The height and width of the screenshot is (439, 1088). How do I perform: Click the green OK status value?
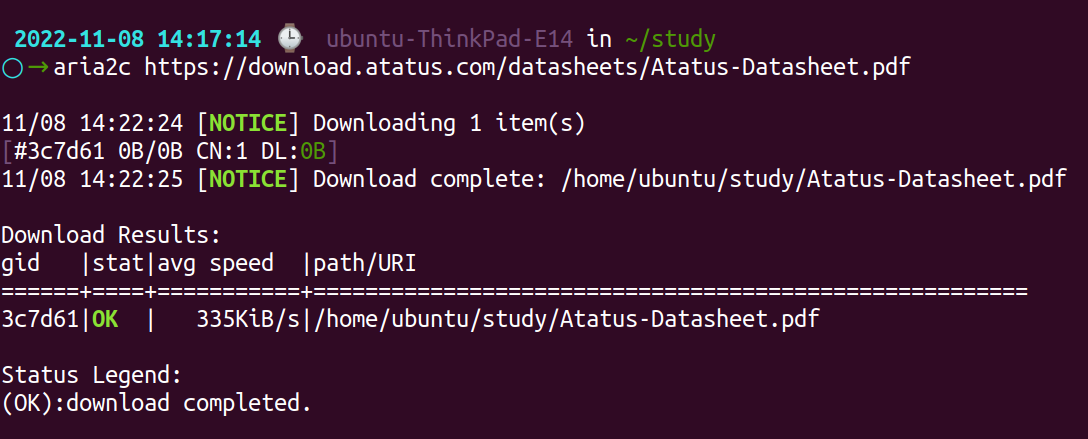click(x=105, y=320)
